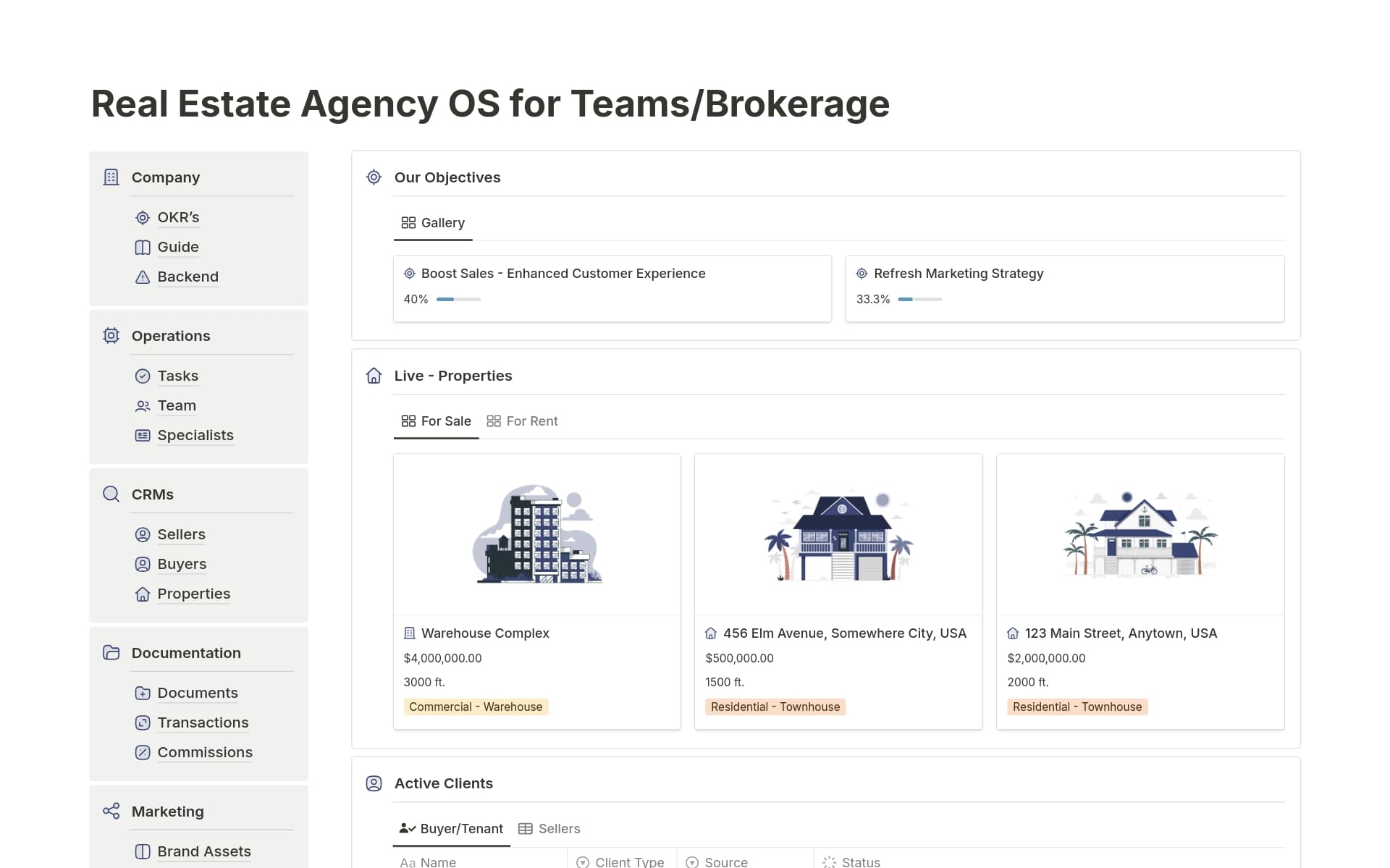The height and width of the screenshot is (868, 1390).
Task: Open the 456 Elm Avenue property card
Action: point(844,633)
